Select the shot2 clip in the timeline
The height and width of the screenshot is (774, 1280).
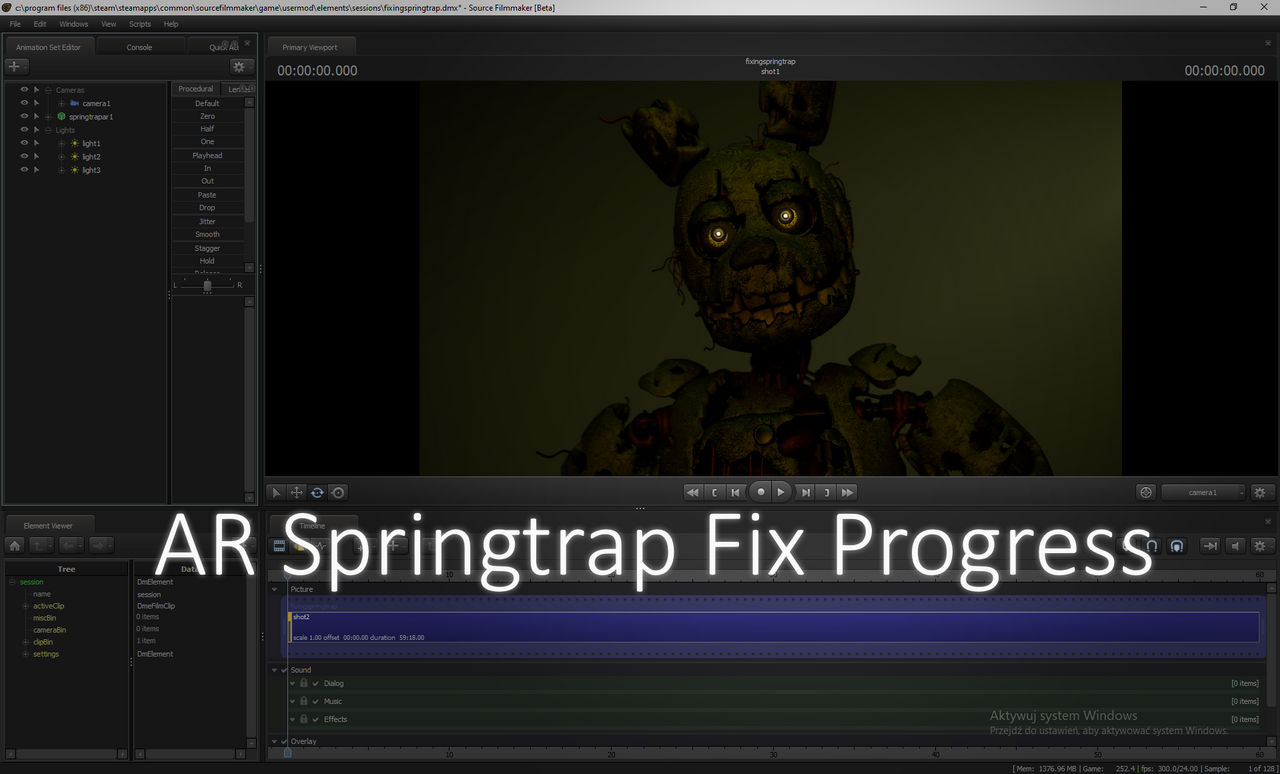tap(773, 627)
